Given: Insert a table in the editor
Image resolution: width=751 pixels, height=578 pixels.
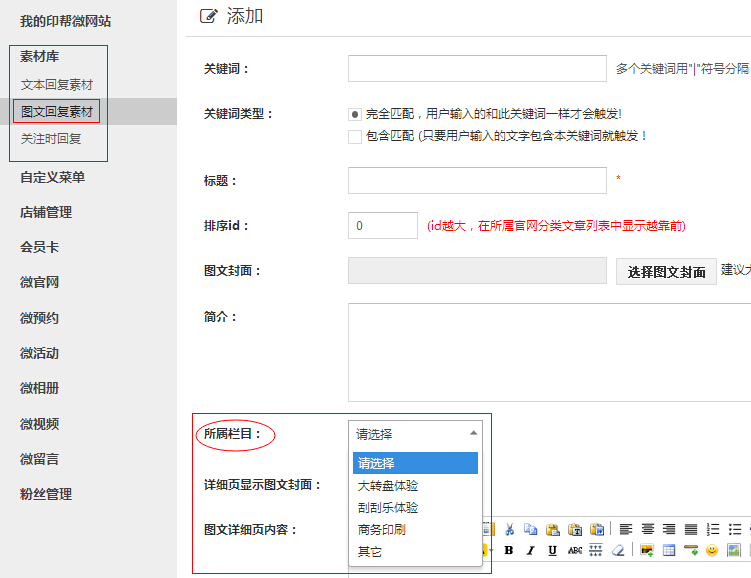Looking at the screenshot, I should click(x=669, y=550).
